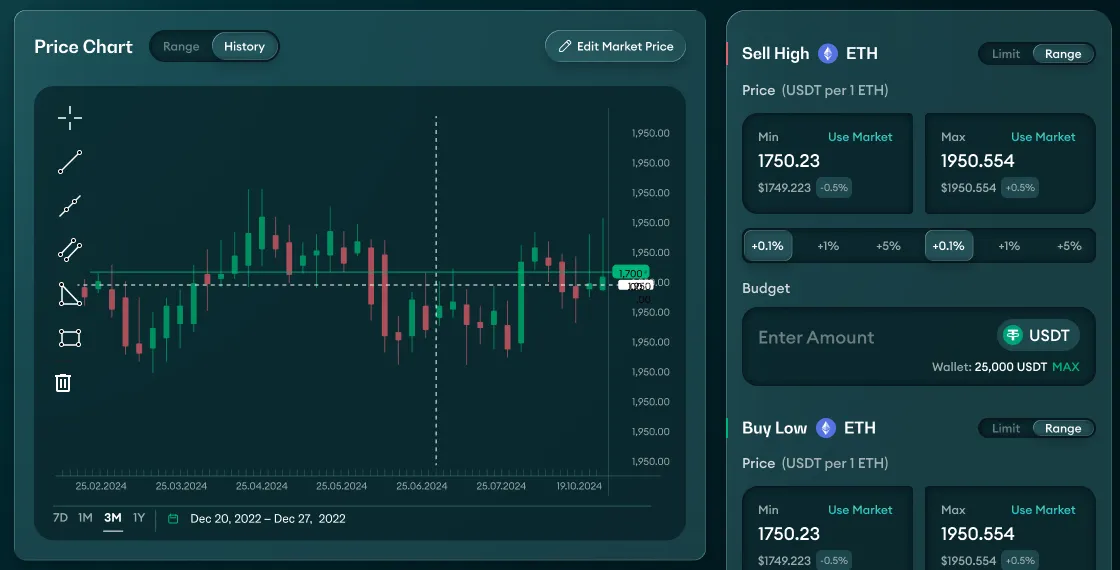The image size is (1120, 570).
Task: Click the Wallet: 25,000 USDT balance text
Action: (x=989, y=366)
